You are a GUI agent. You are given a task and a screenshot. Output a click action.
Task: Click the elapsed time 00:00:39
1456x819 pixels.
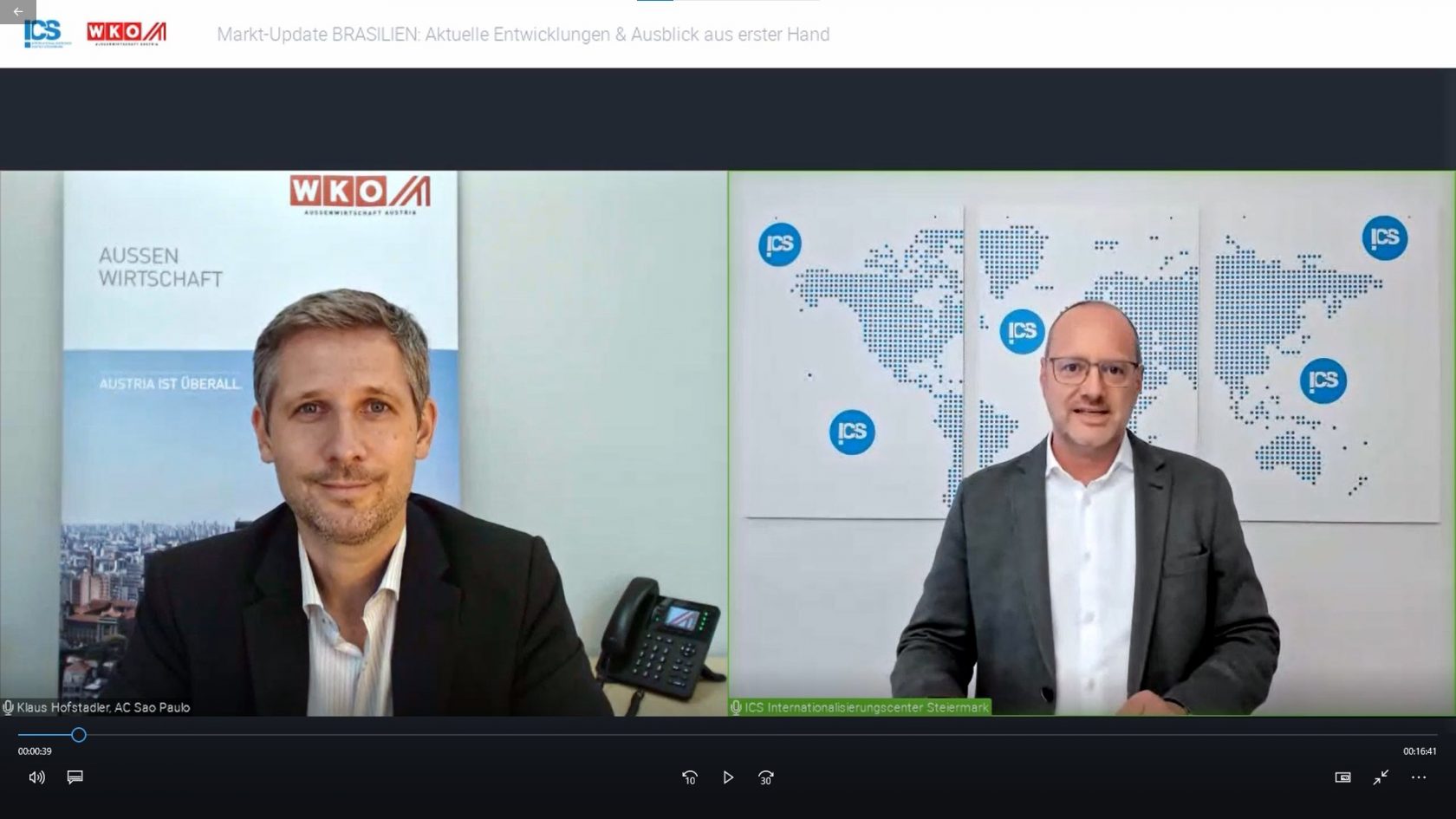(x=35, y=751)
